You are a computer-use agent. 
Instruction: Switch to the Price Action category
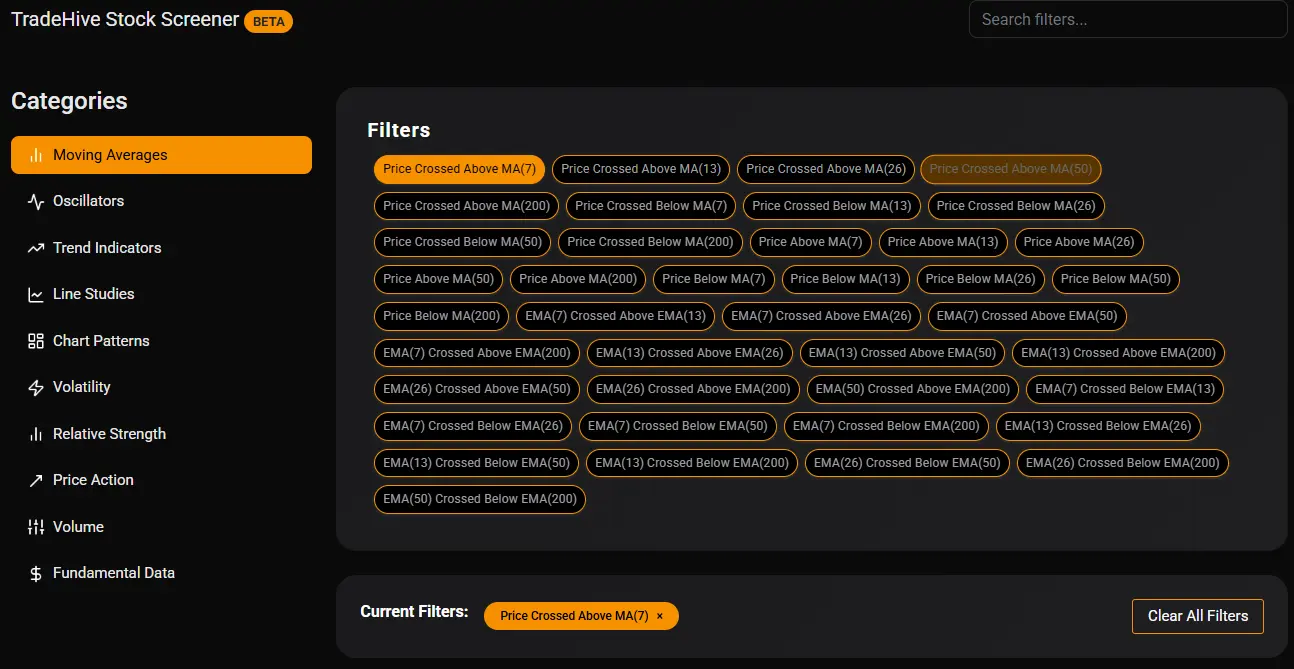tap(93, 480)
